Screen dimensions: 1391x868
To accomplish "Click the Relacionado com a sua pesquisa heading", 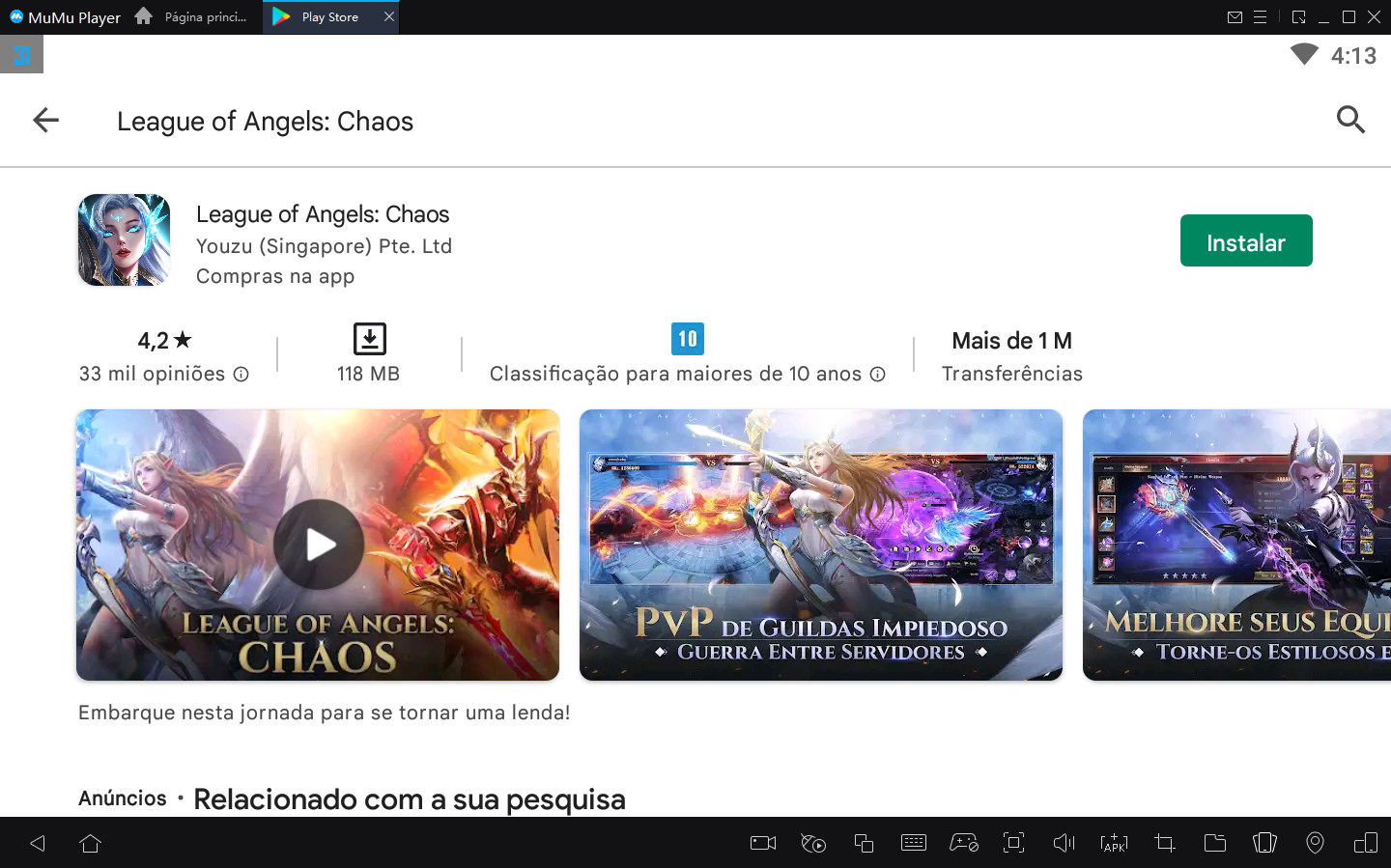I will click(410, 799).
